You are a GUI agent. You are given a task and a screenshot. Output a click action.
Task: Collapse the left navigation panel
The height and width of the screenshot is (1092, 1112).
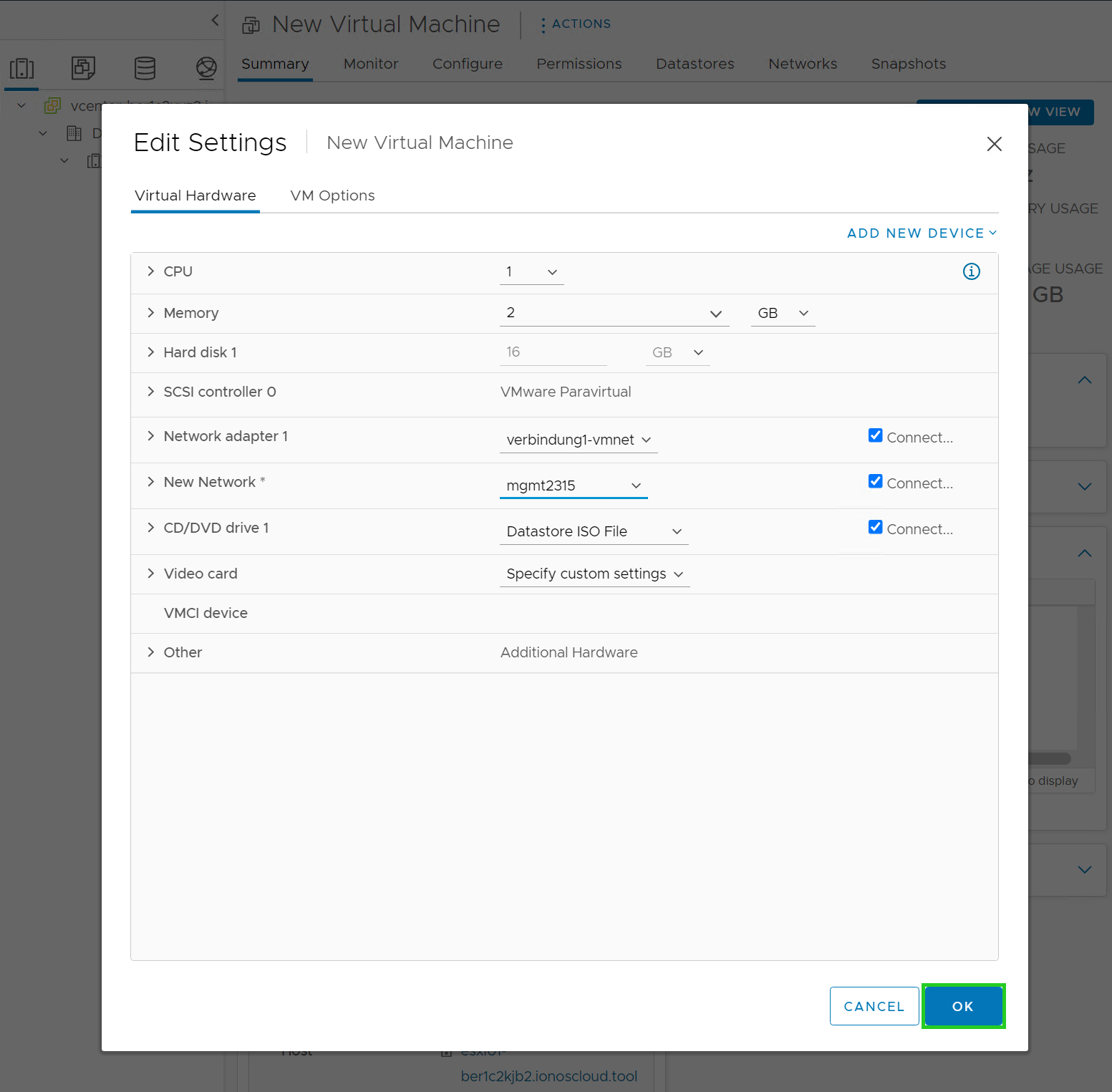(x=215, y=20)
